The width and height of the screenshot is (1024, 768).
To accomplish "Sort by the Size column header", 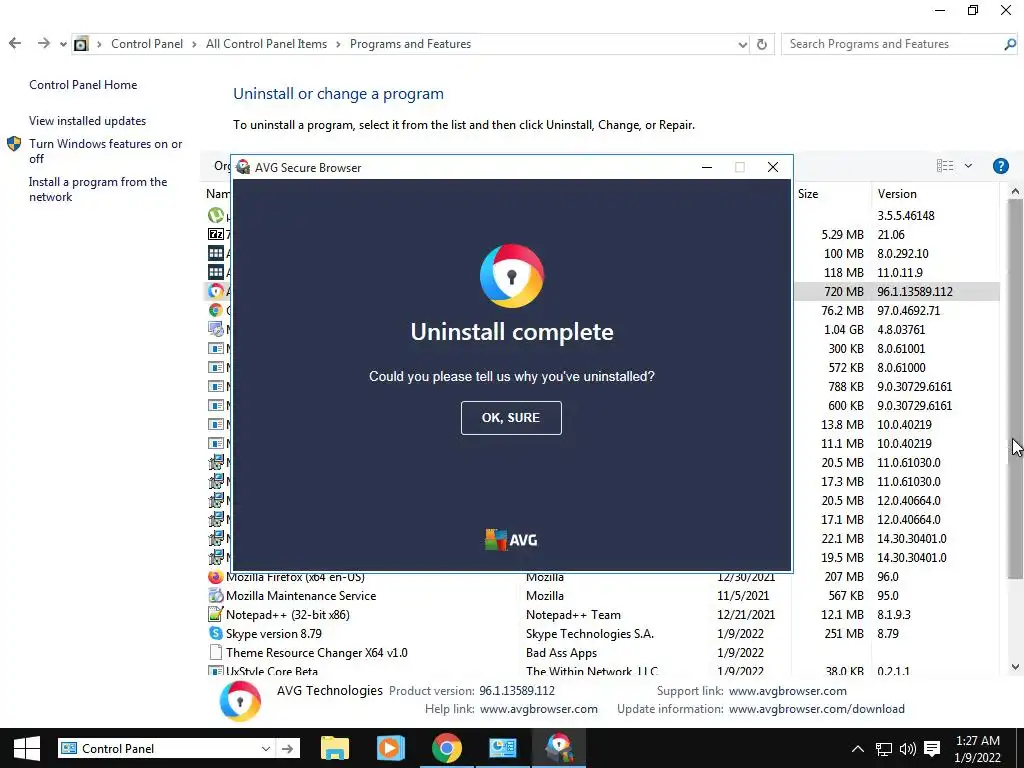I will click(807, 194).
